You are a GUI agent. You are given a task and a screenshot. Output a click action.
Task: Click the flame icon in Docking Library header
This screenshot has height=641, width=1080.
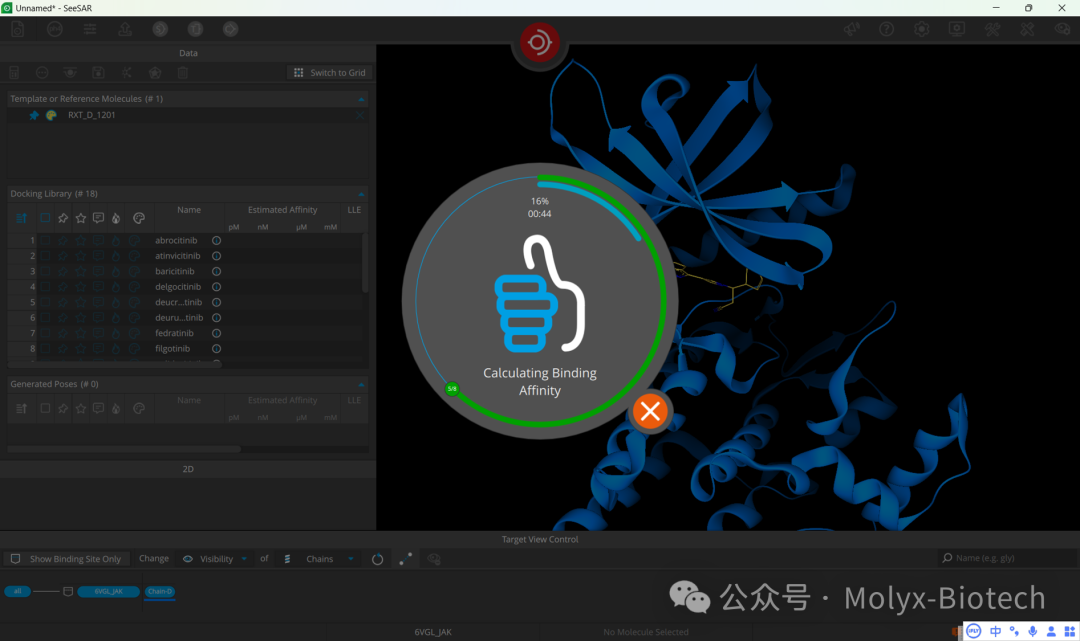(116, 218)
